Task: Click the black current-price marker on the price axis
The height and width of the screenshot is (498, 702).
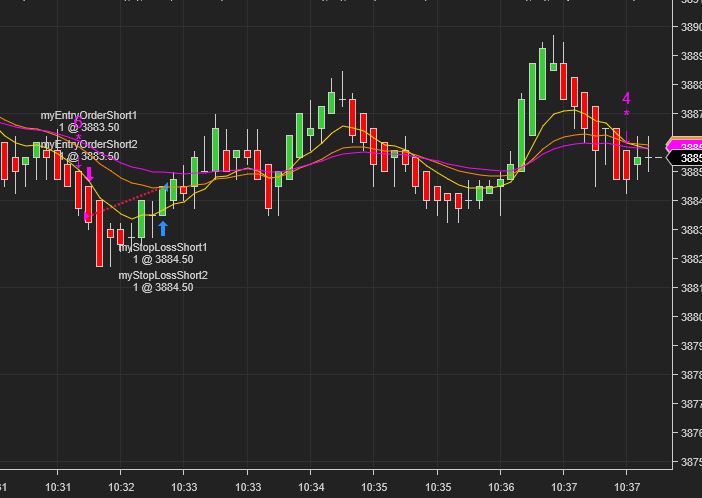Action: 685,158
